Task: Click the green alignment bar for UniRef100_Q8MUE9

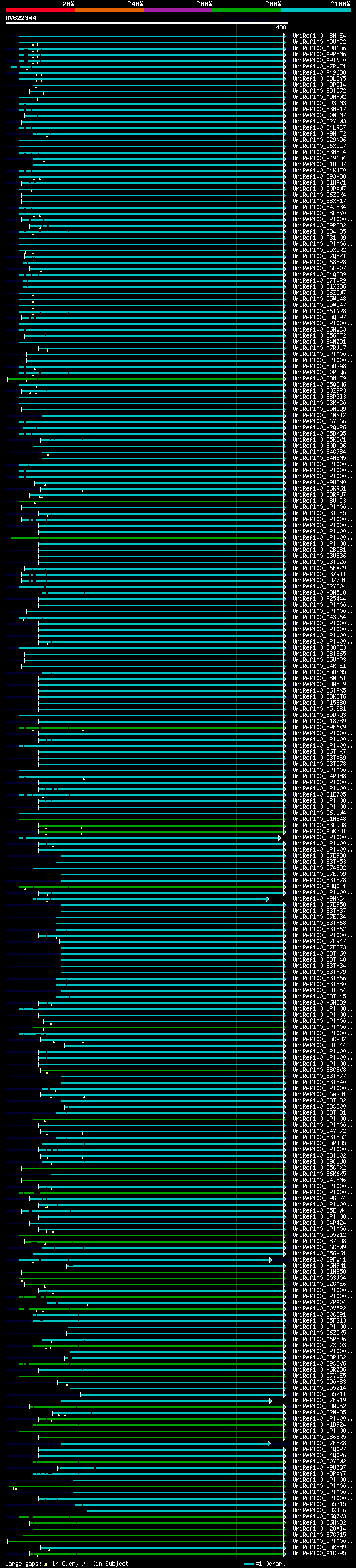Action: [x=146, y=379]
